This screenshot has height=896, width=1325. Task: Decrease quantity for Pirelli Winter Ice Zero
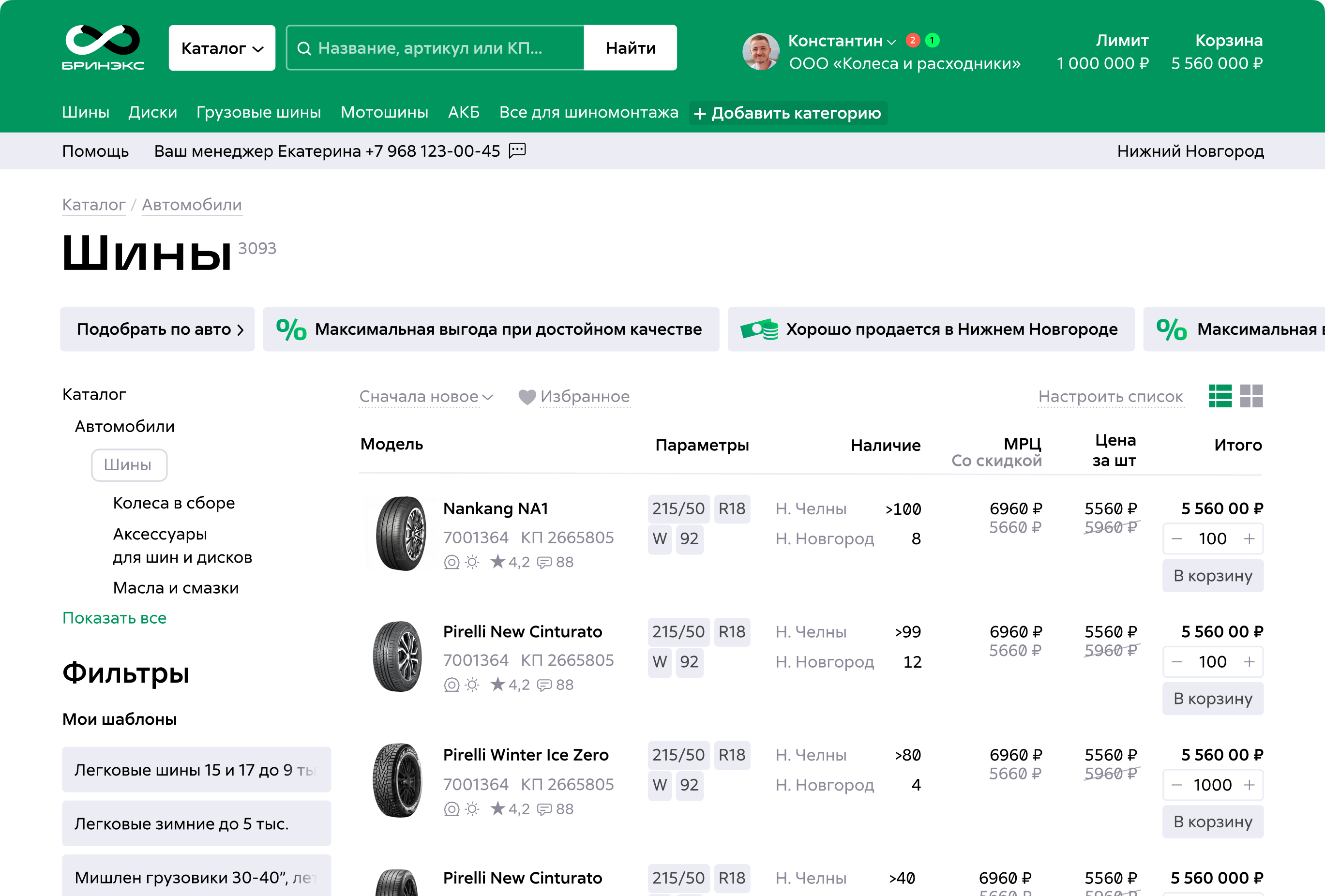click(x=1177, y=785)
